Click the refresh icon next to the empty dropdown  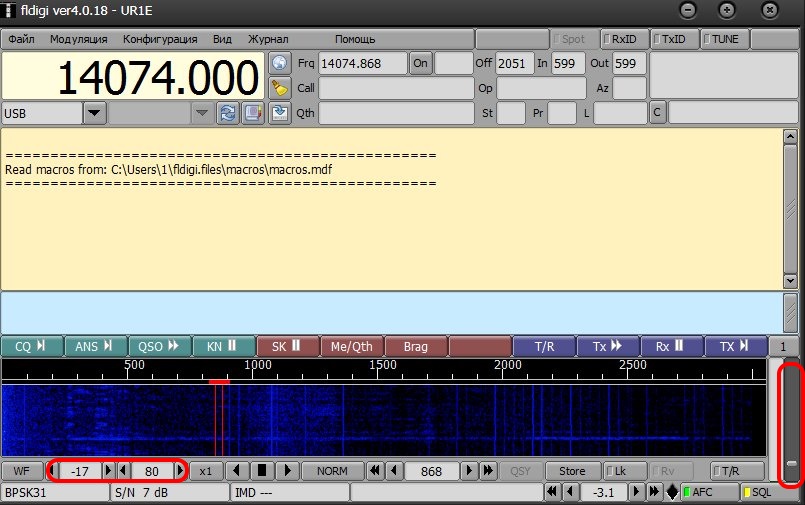click(x=228, y=113)
